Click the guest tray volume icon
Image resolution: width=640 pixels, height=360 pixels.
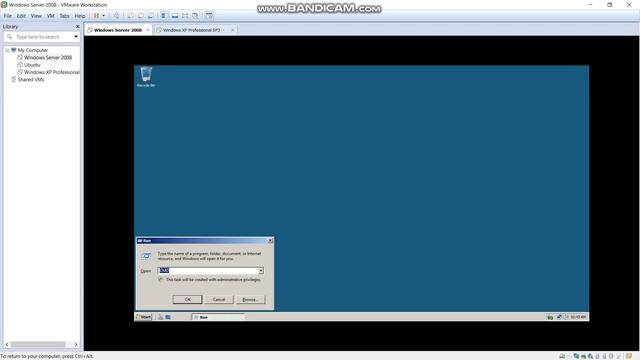[x=565, y=317]
